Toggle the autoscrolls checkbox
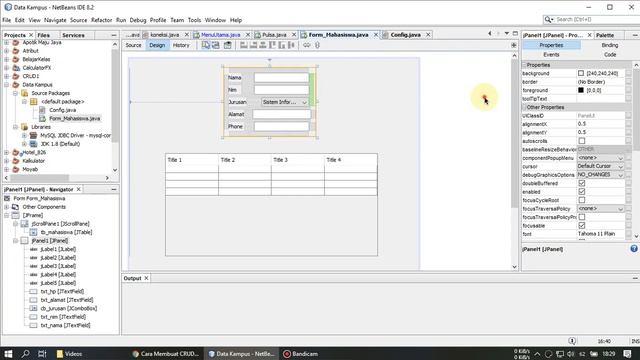This screenshot has width=640, height=360. (582, 141)
